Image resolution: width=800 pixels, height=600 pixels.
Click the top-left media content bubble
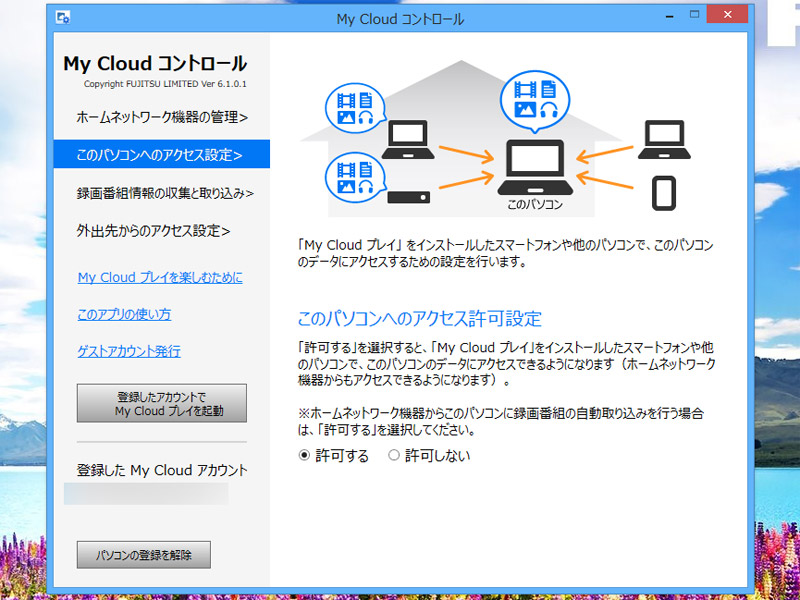click(x=355, y=108)
